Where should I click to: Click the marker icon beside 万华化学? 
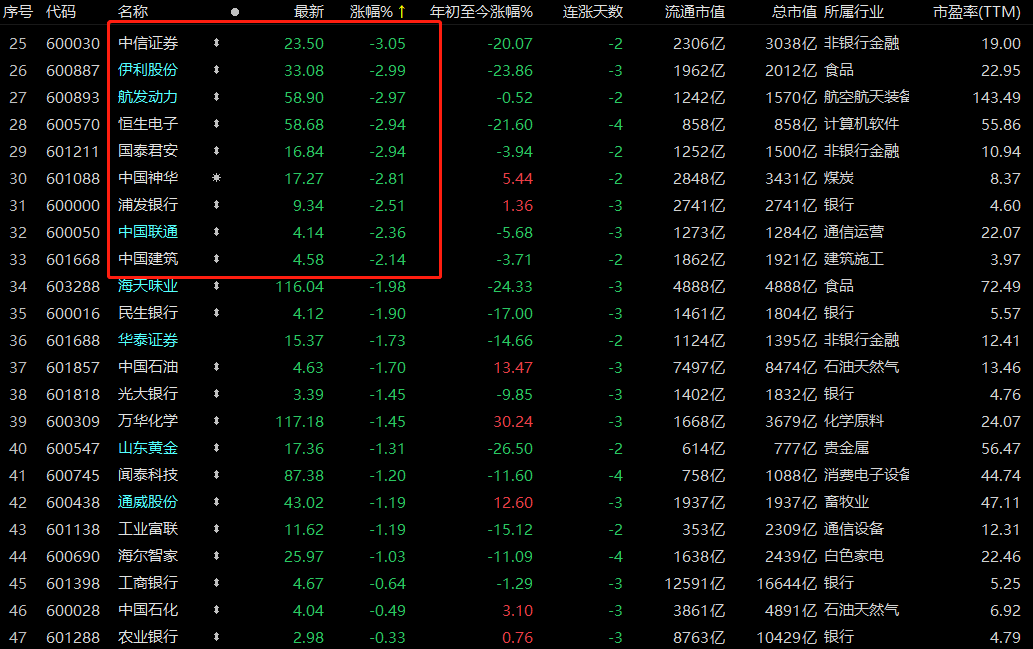[216, 421]
